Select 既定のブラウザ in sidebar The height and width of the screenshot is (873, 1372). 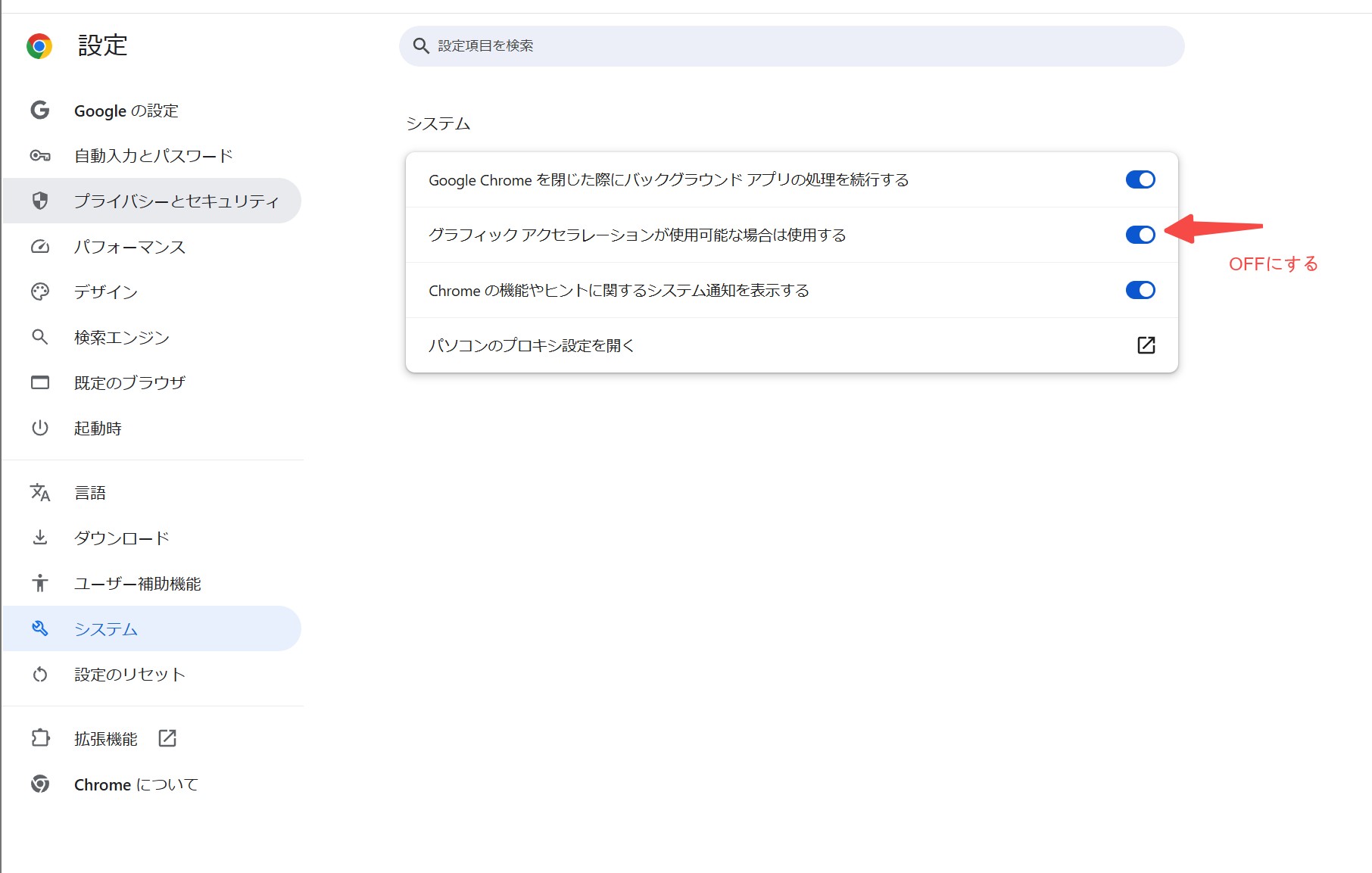[x=152, y=382]
